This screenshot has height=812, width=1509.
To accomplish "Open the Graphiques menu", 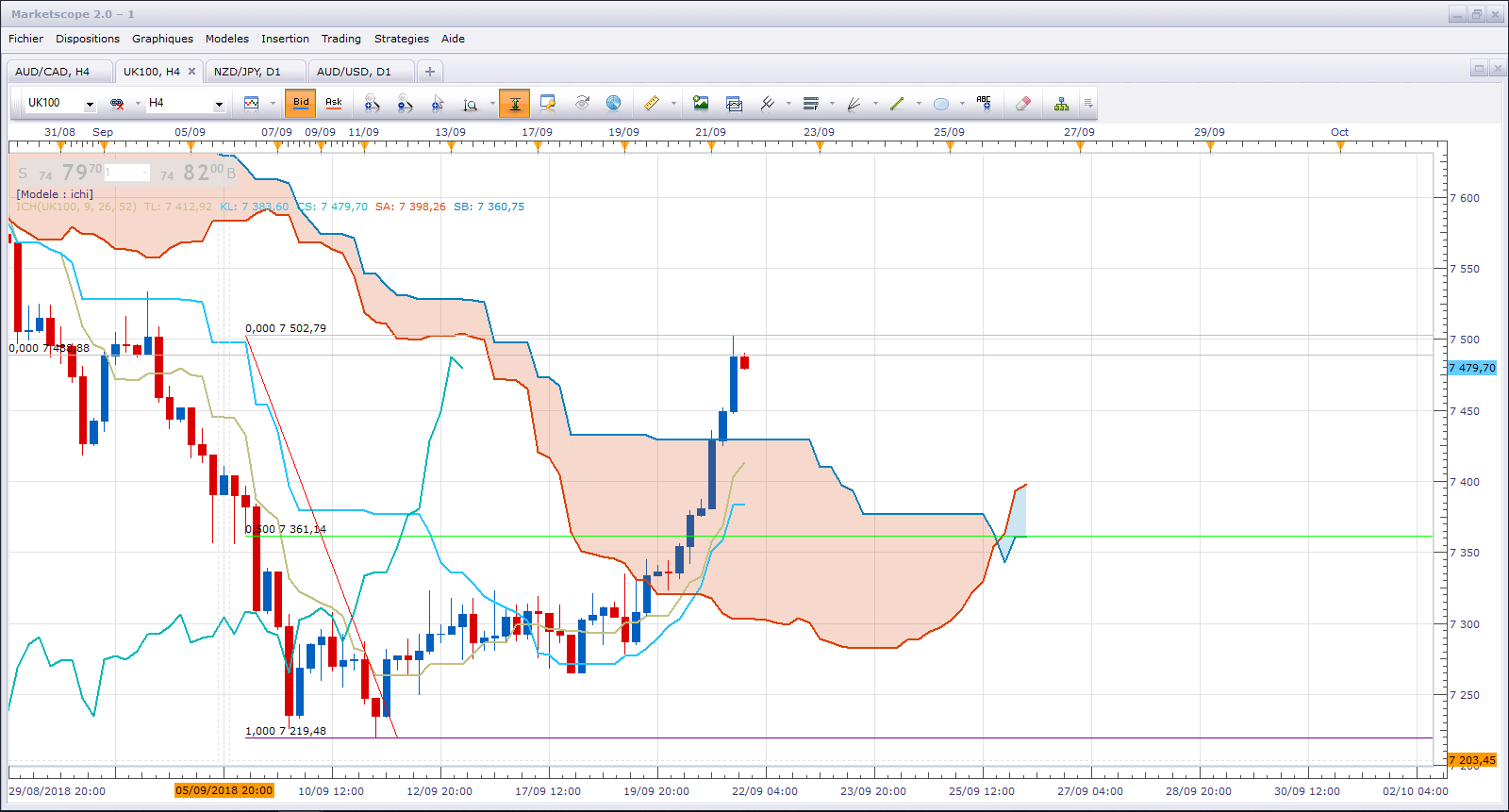I will coord(162,39).
